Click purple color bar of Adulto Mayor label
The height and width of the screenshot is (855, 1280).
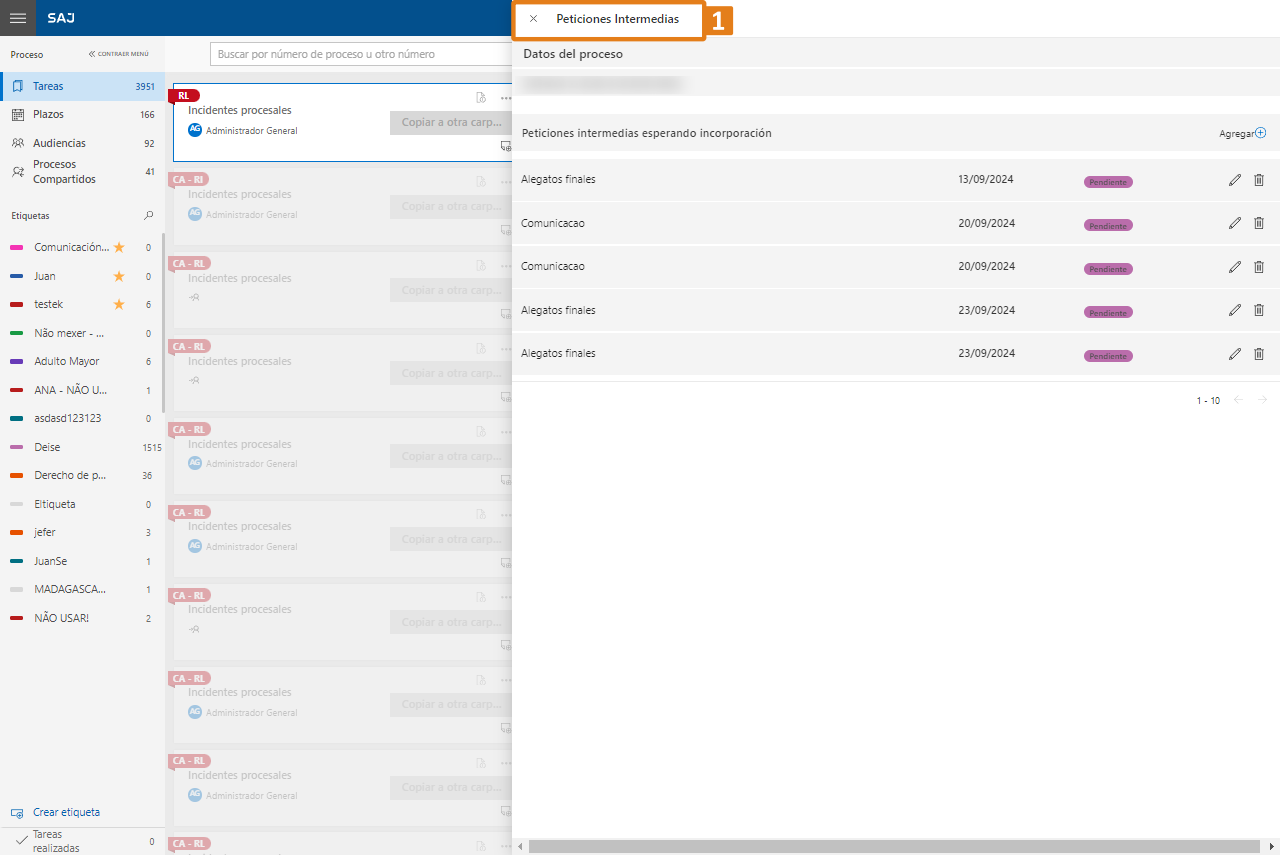click(x=17, y=361)
